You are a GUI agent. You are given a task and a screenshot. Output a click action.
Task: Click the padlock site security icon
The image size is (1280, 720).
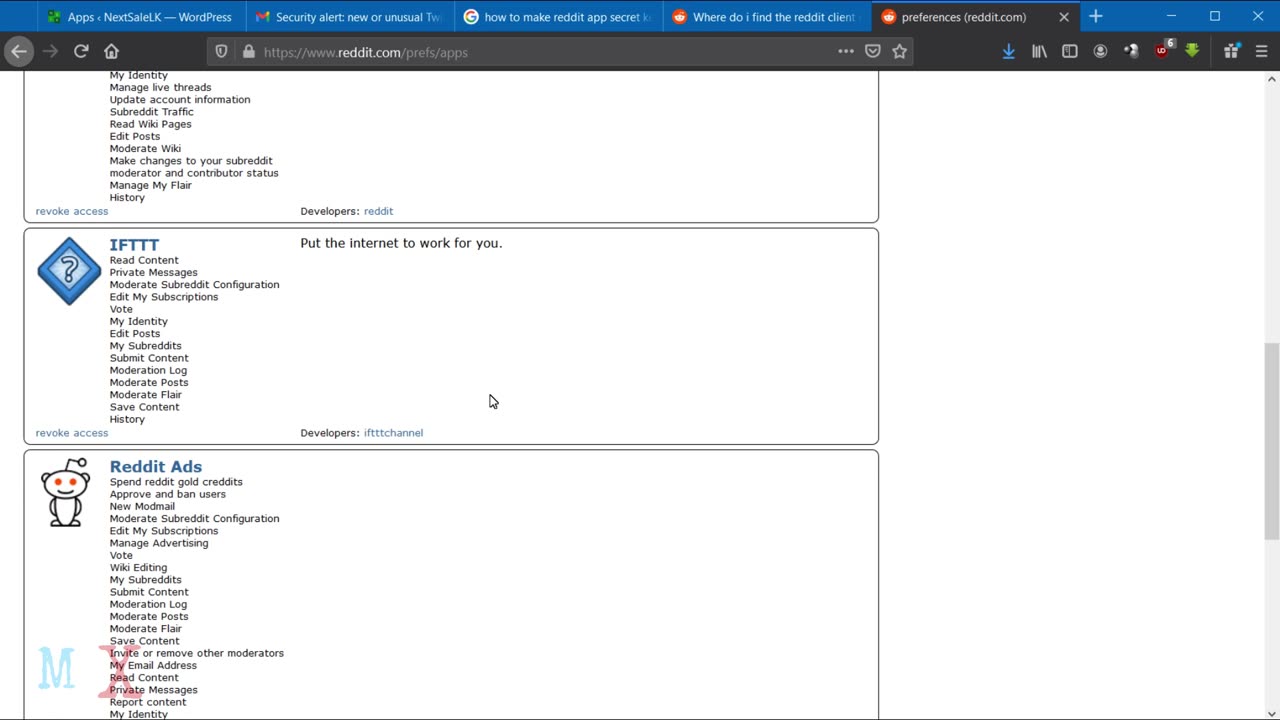point(248,52)
